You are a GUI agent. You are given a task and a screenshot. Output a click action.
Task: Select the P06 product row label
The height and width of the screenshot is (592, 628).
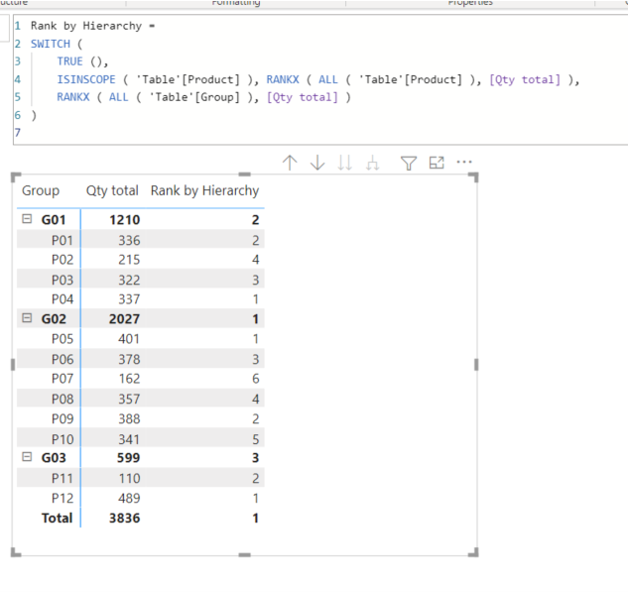62,359
